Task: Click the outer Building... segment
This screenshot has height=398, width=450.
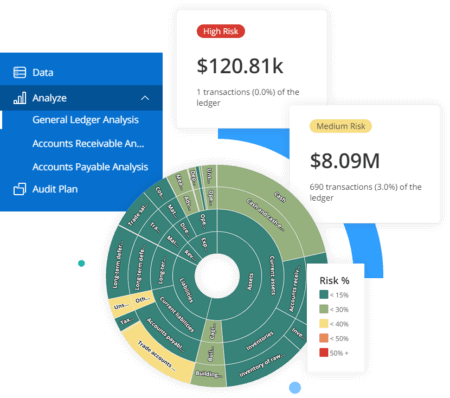Action: [209, 375]
